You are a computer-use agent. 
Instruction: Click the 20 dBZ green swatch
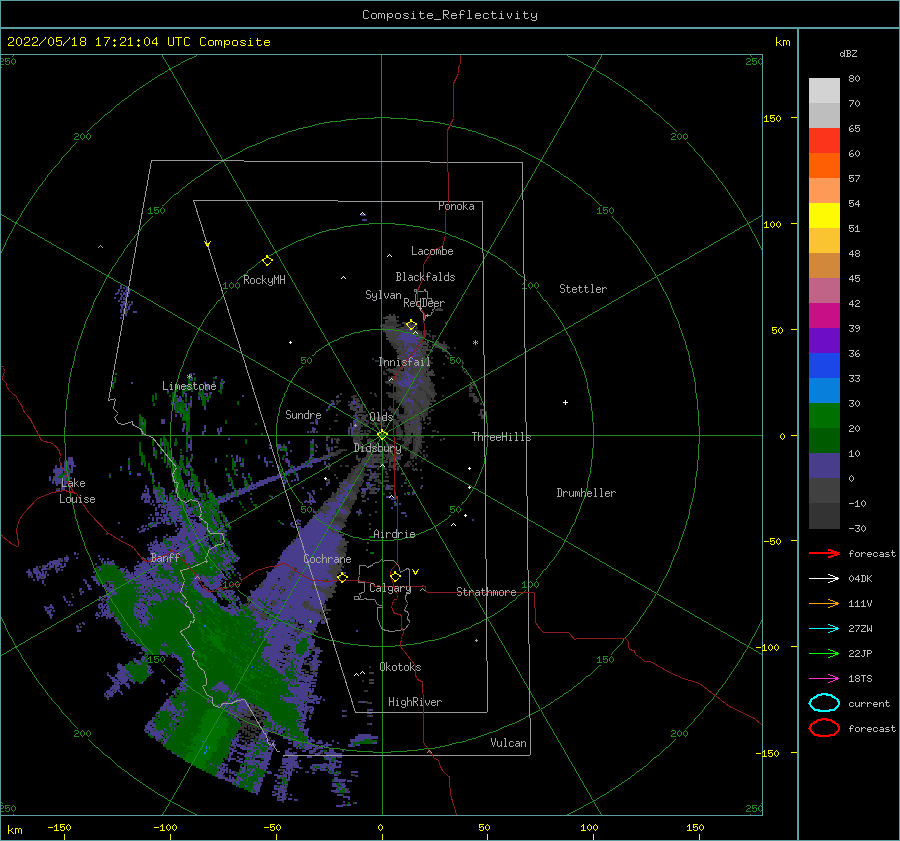[x=824, y=440]
